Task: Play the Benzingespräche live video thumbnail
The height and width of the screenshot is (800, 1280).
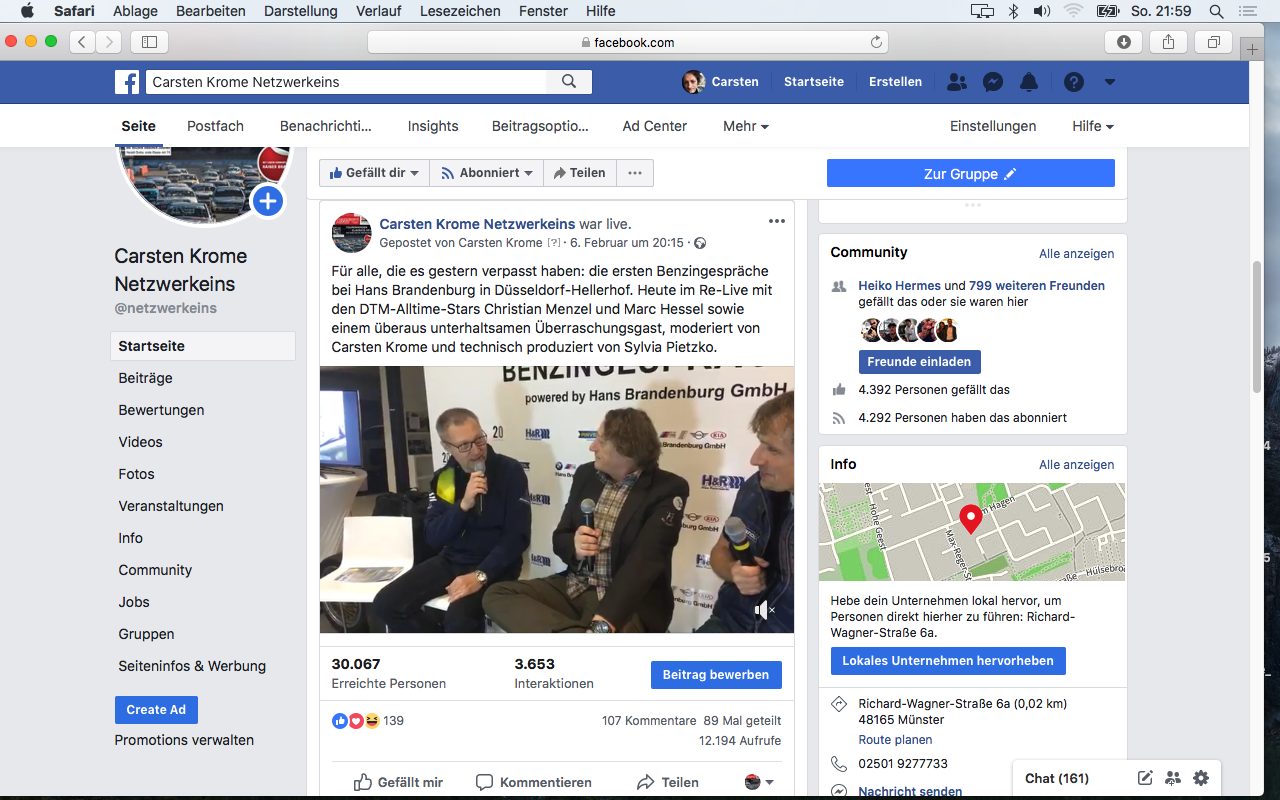Action: 557,499
